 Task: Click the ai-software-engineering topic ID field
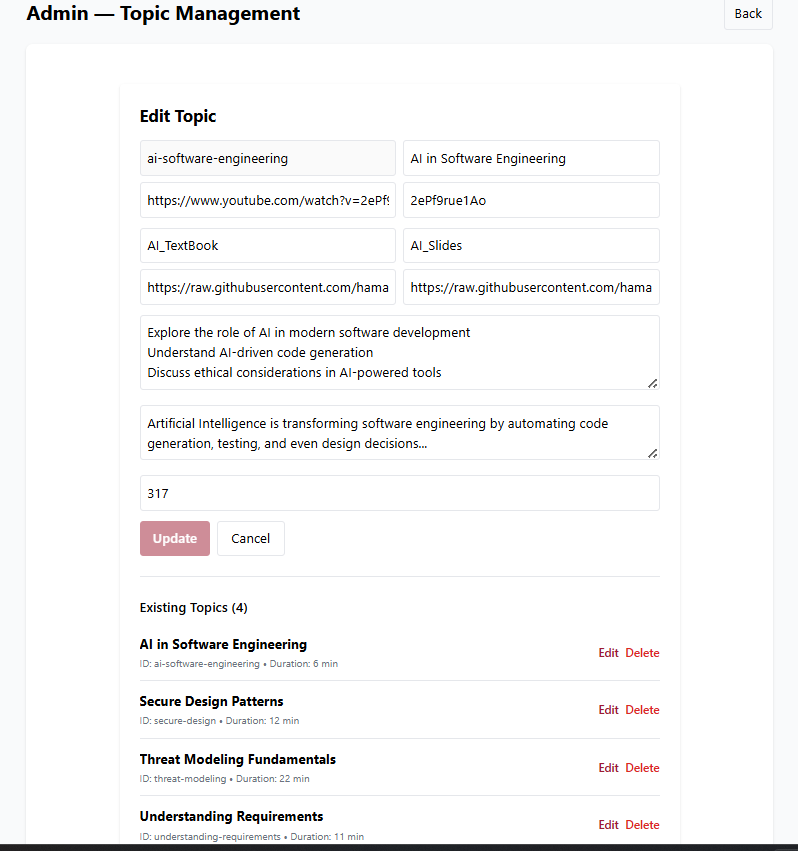pos(267,158)
